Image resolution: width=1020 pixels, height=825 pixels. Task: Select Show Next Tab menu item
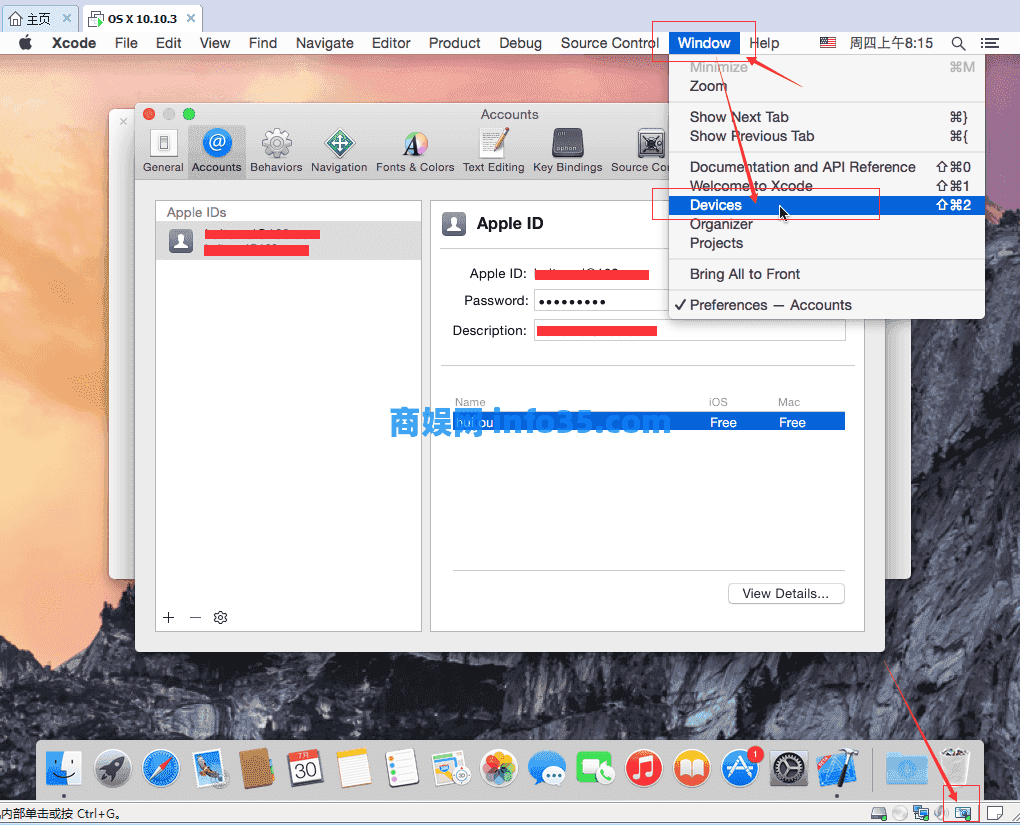pos(827,117)
